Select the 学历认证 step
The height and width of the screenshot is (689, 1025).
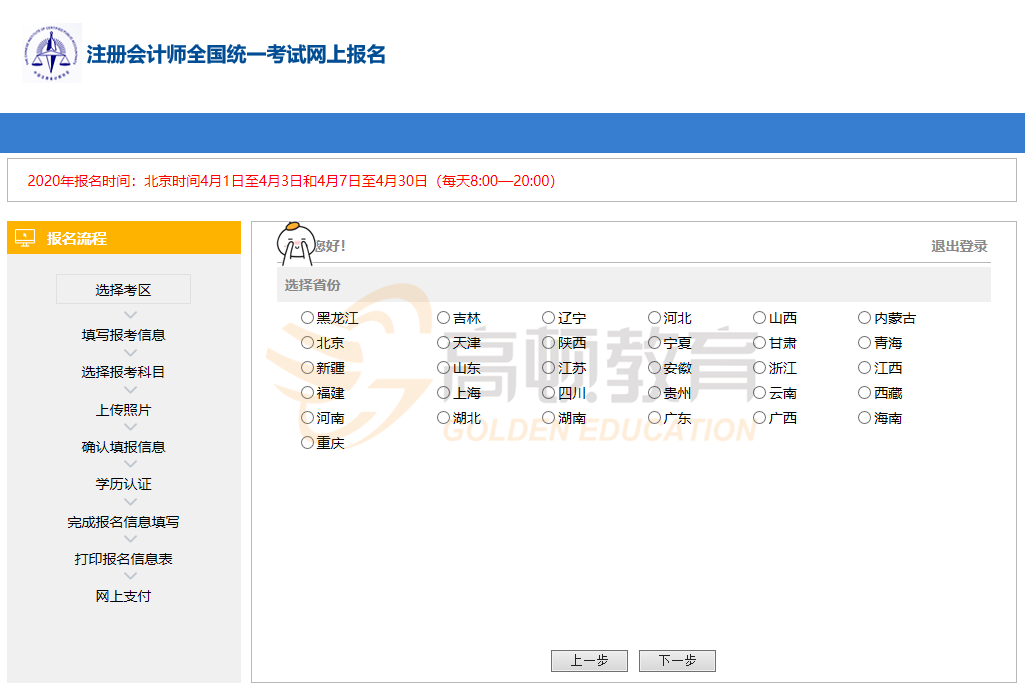click(x=123, y=484)
